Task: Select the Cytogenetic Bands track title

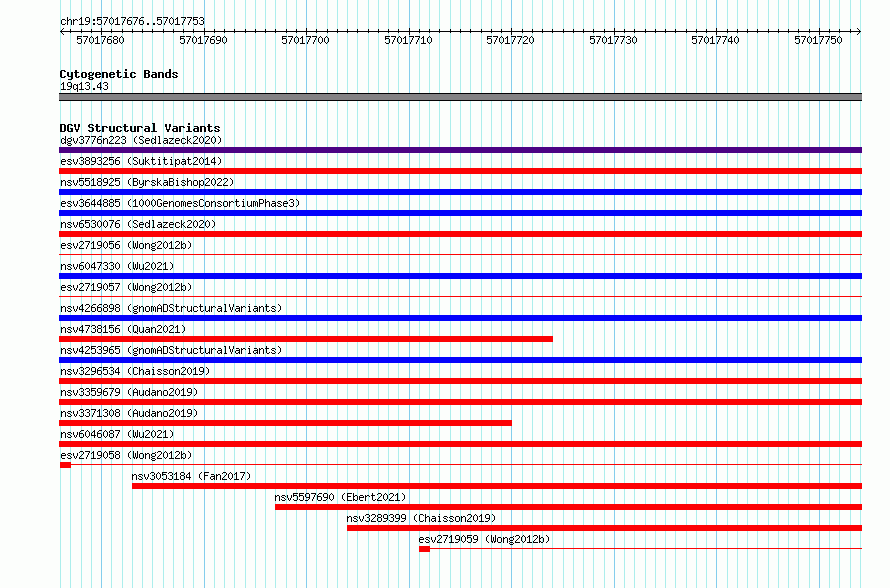Action: [119, 74]
